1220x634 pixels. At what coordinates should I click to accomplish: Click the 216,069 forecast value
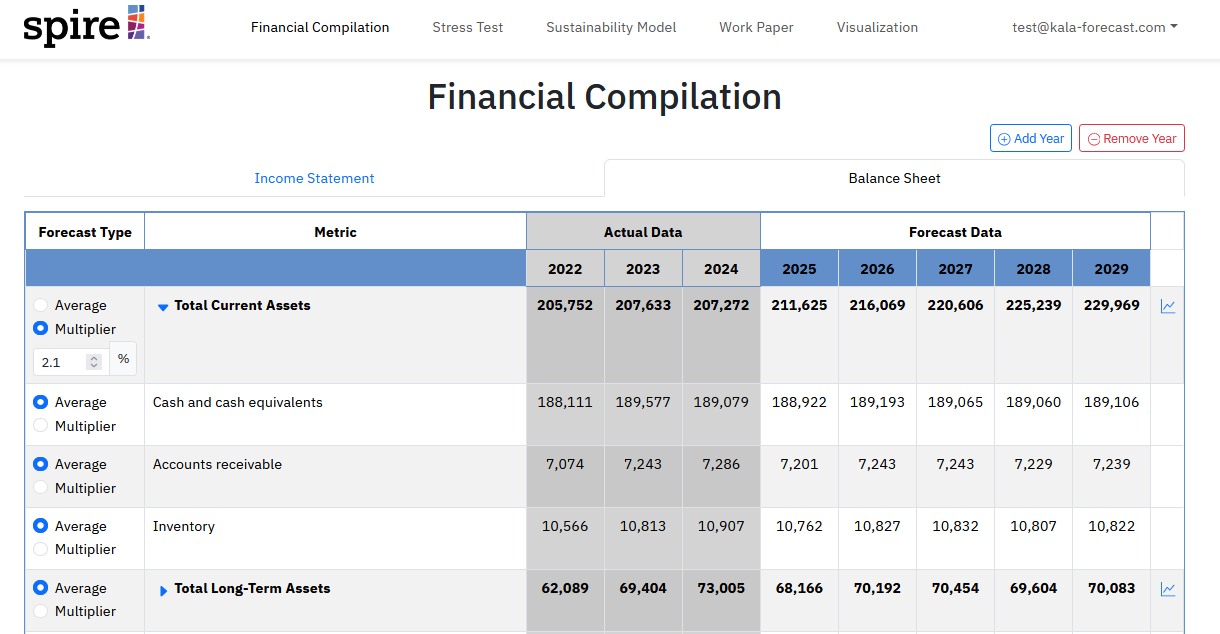[877, 305]
